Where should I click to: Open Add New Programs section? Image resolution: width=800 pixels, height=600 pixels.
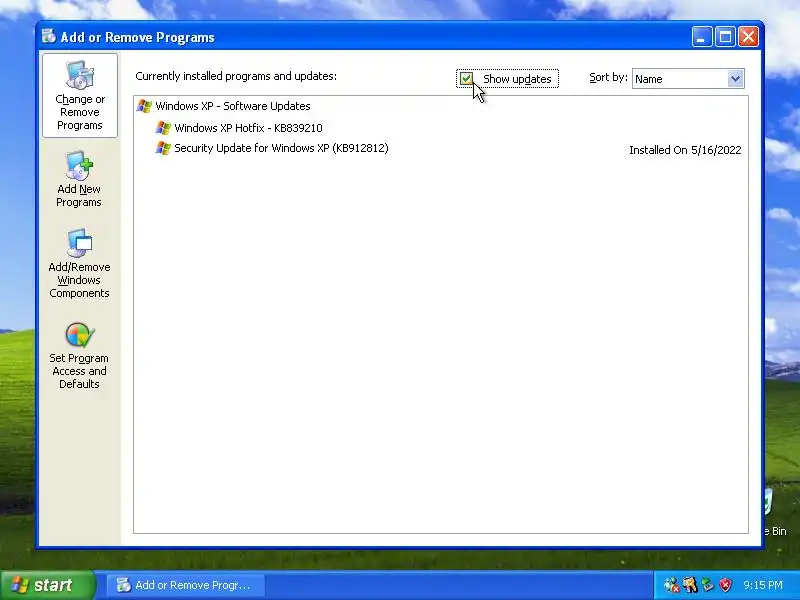(79, 179)
